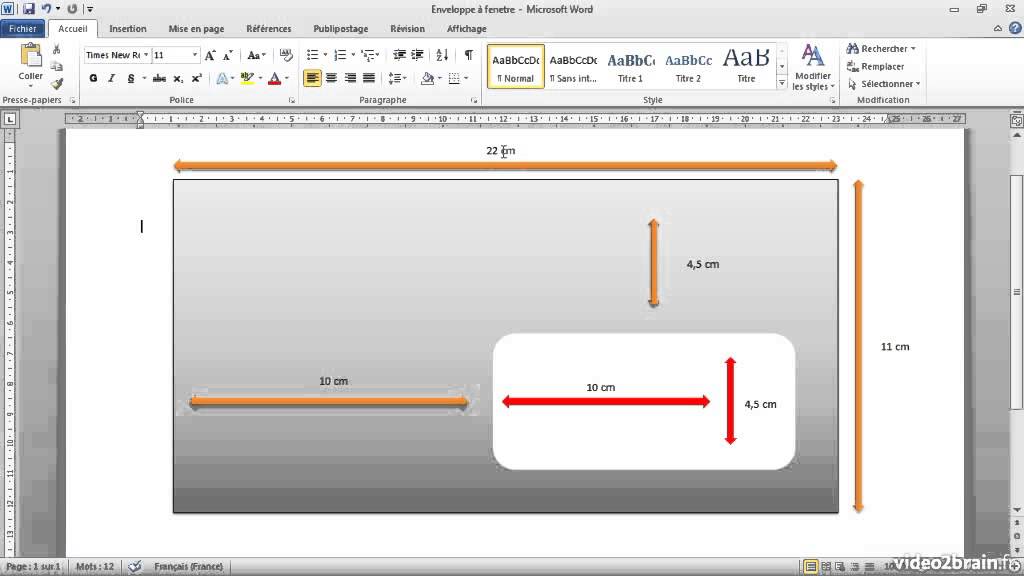This screenshot has width=1024, height=576.
Task: Apply underline using the S icon
Action: point(130,78)
